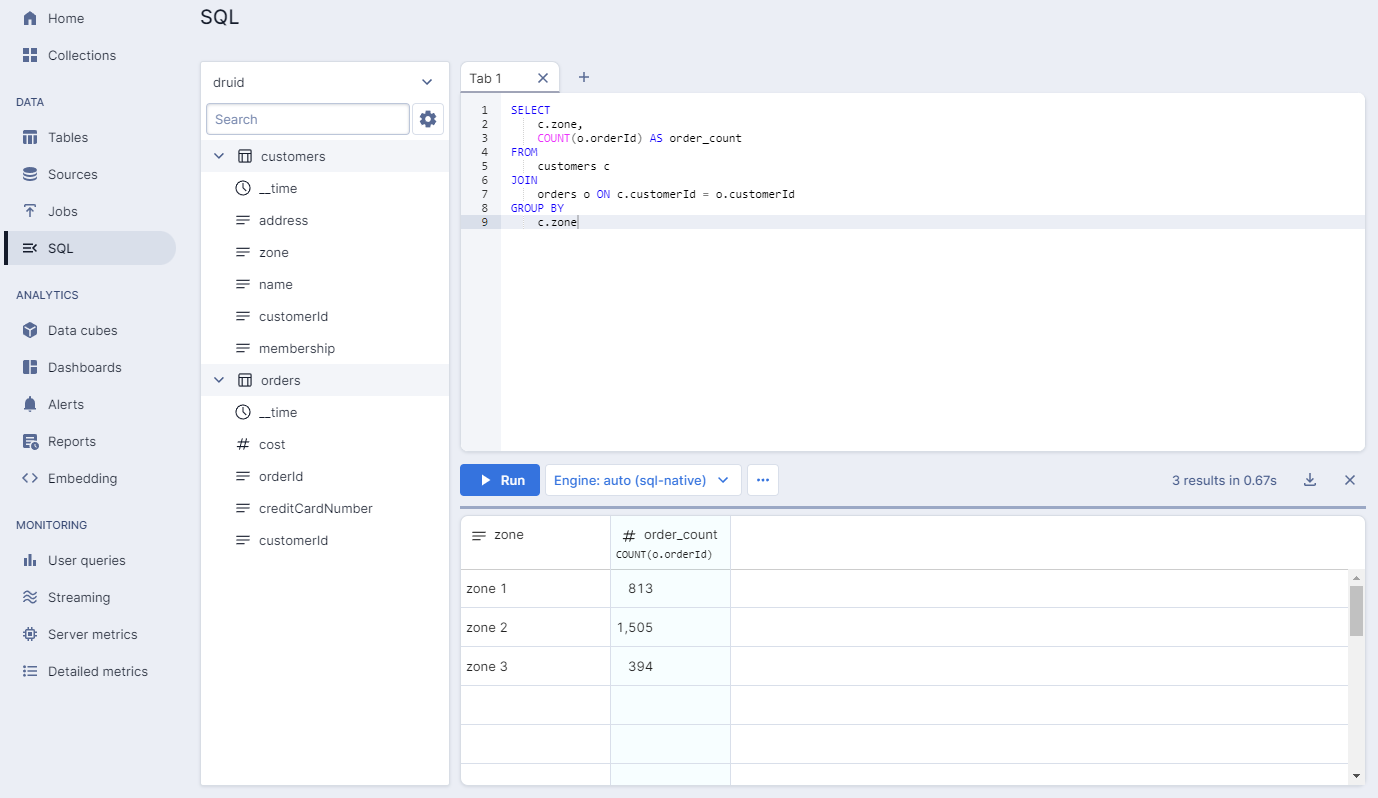Click the download results icon
Viewport: 1378px width, 798px height.
pos(1310,480)
